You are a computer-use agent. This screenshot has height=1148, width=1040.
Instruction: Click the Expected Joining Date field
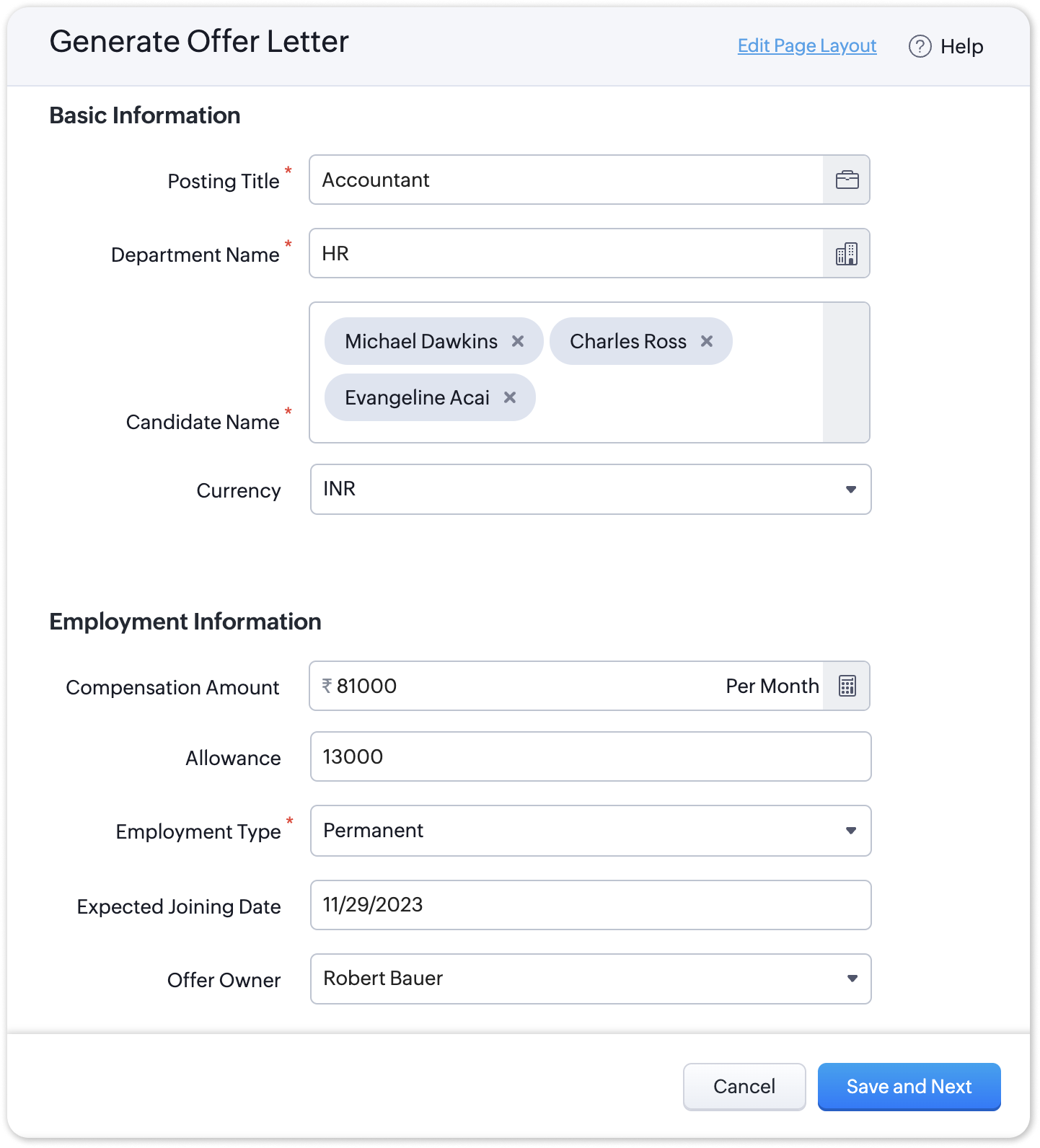[x=590, y=905]
